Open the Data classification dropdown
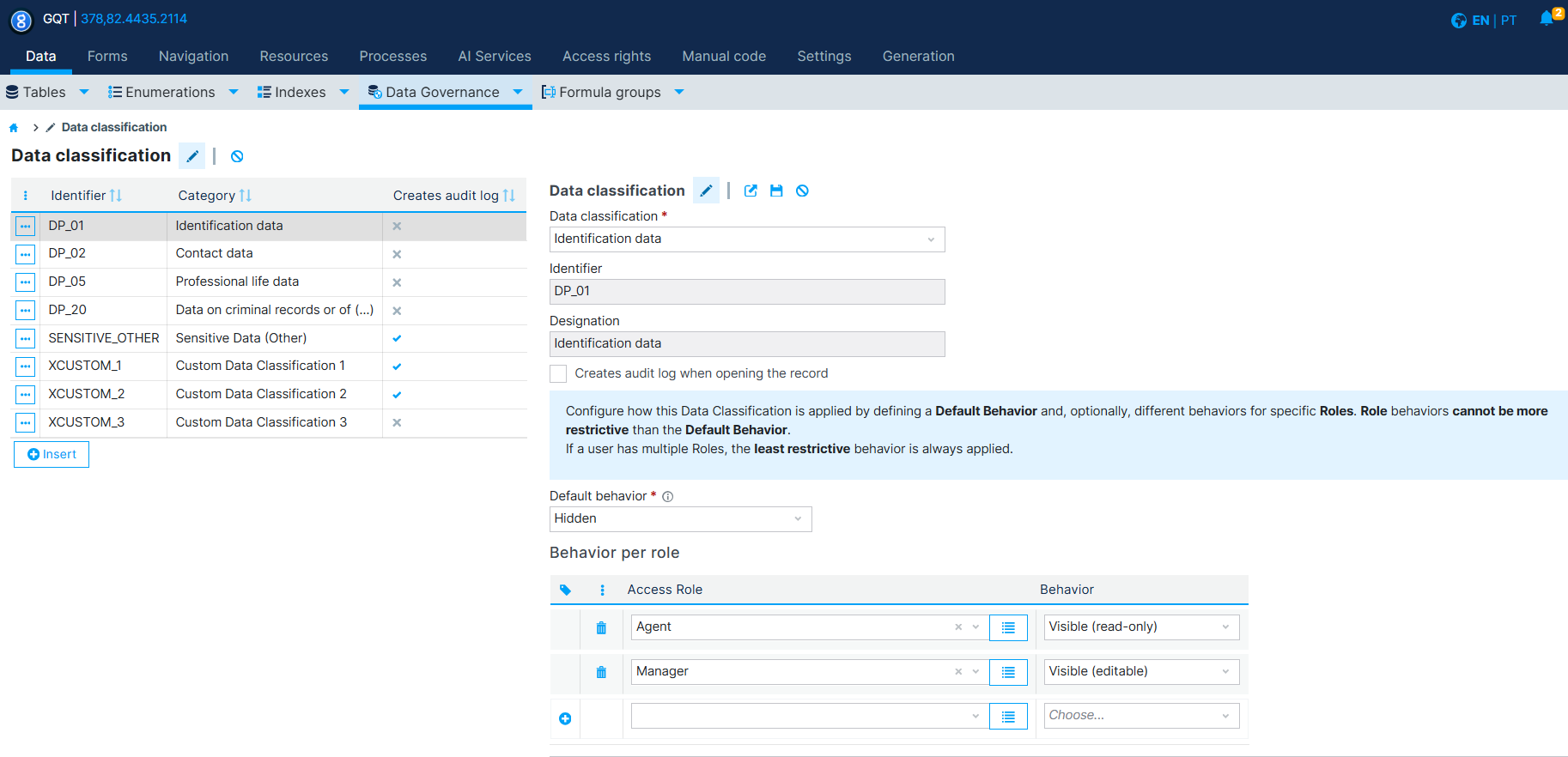Viewport: 1568px width, 757px height. [x=747, y=239]
